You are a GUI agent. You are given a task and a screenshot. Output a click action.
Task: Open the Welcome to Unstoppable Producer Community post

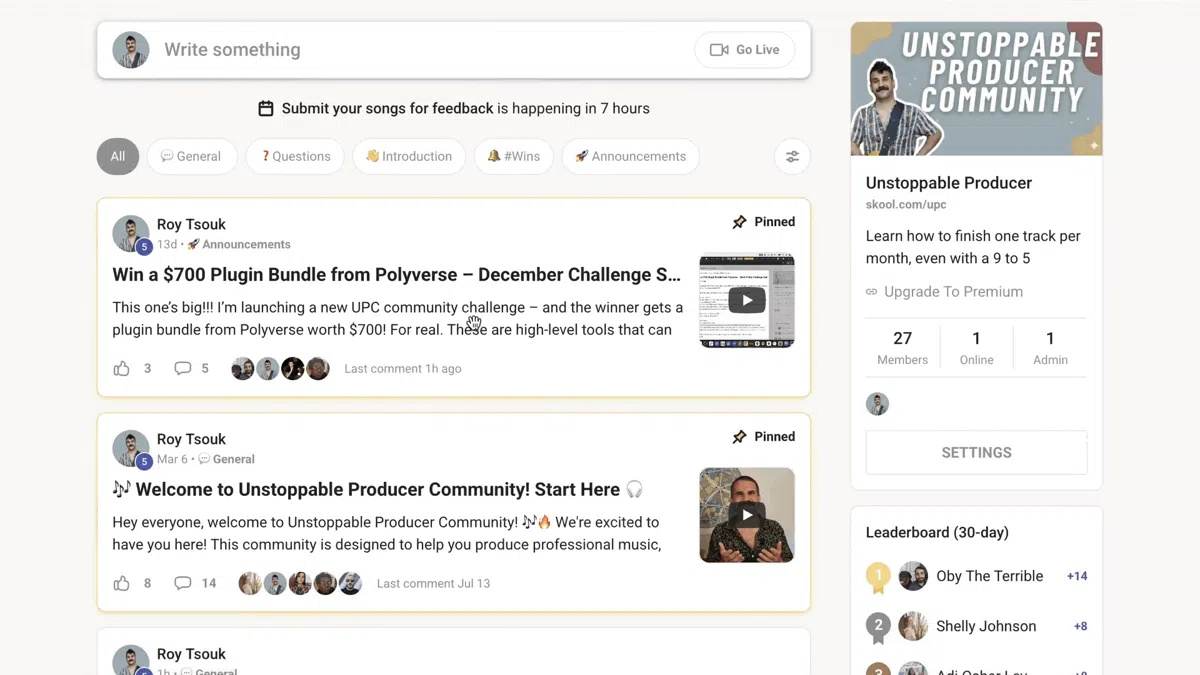tap(378, 489)
